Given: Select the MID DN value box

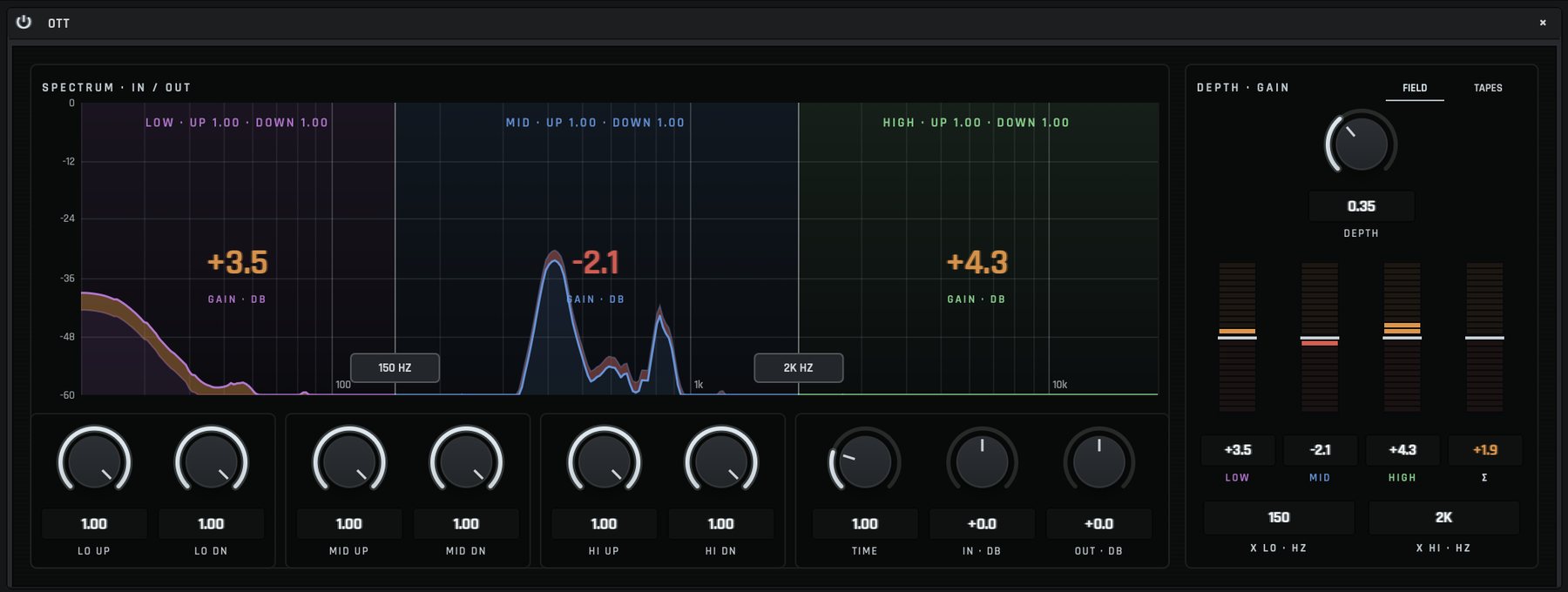Looking at the screenshot, I should [466, 524].
